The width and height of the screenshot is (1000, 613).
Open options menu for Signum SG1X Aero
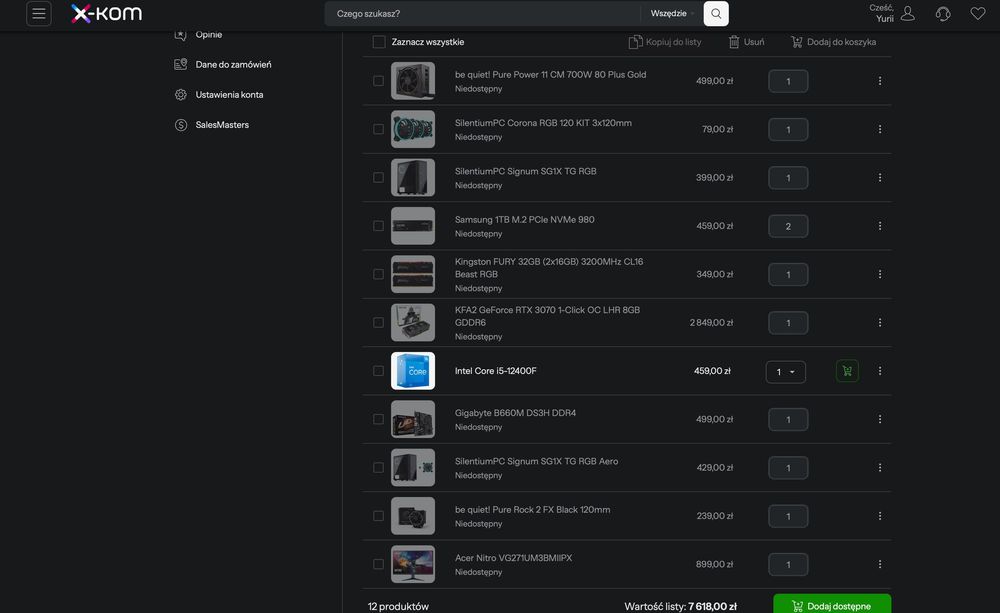(880, 468)
